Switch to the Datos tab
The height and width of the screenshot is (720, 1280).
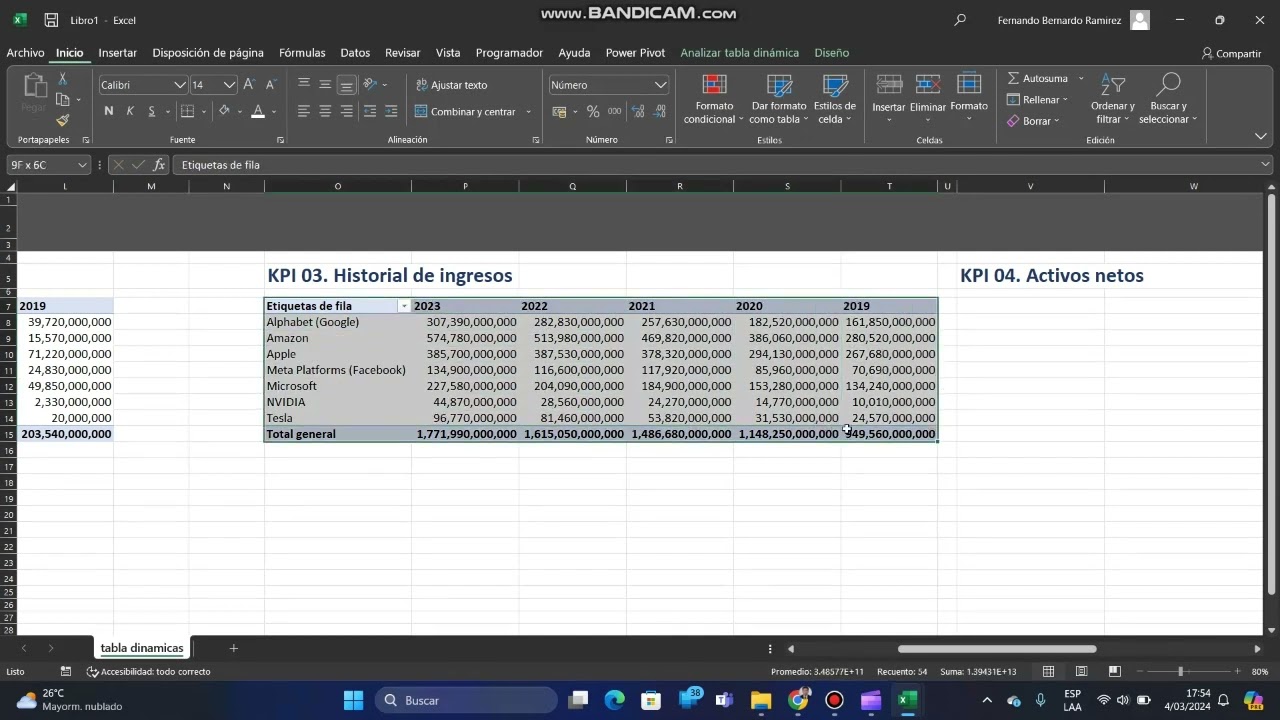point(355,53)
